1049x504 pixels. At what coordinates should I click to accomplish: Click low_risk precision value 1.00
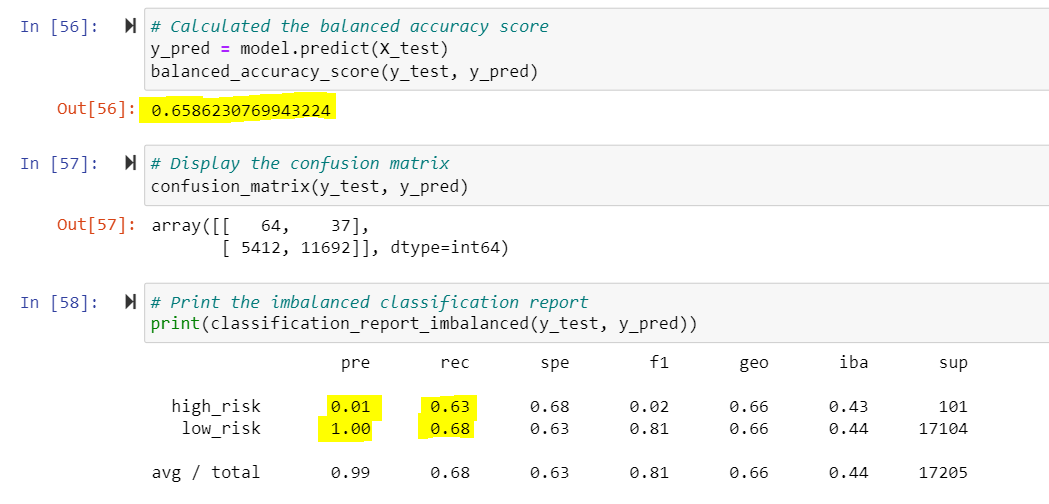coord(351,428)
